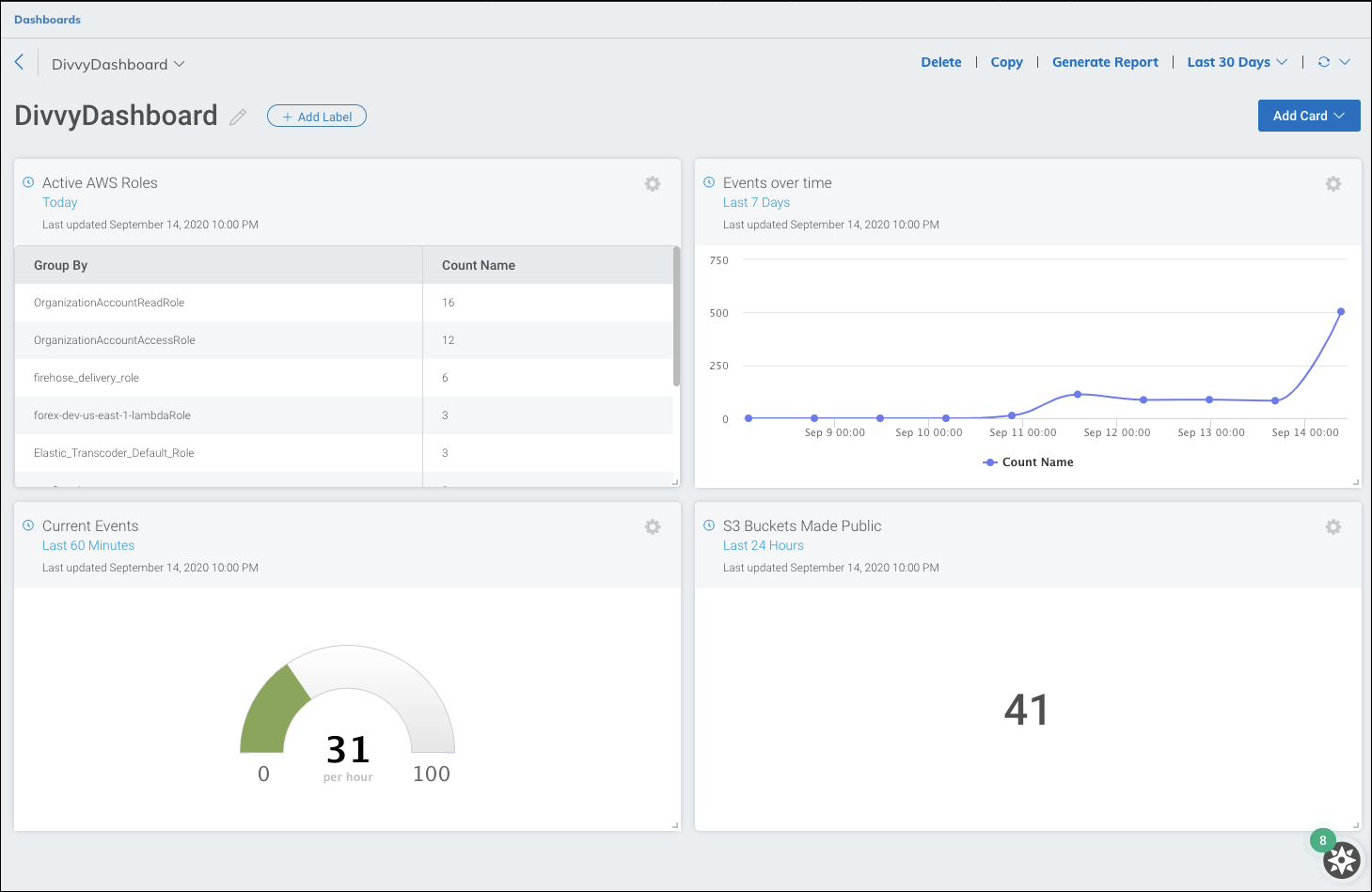Image resolution: width=1372 pixels, height=892 pixels.
Task: Click the clock icon on Events over time card
Action: [709, 182]
